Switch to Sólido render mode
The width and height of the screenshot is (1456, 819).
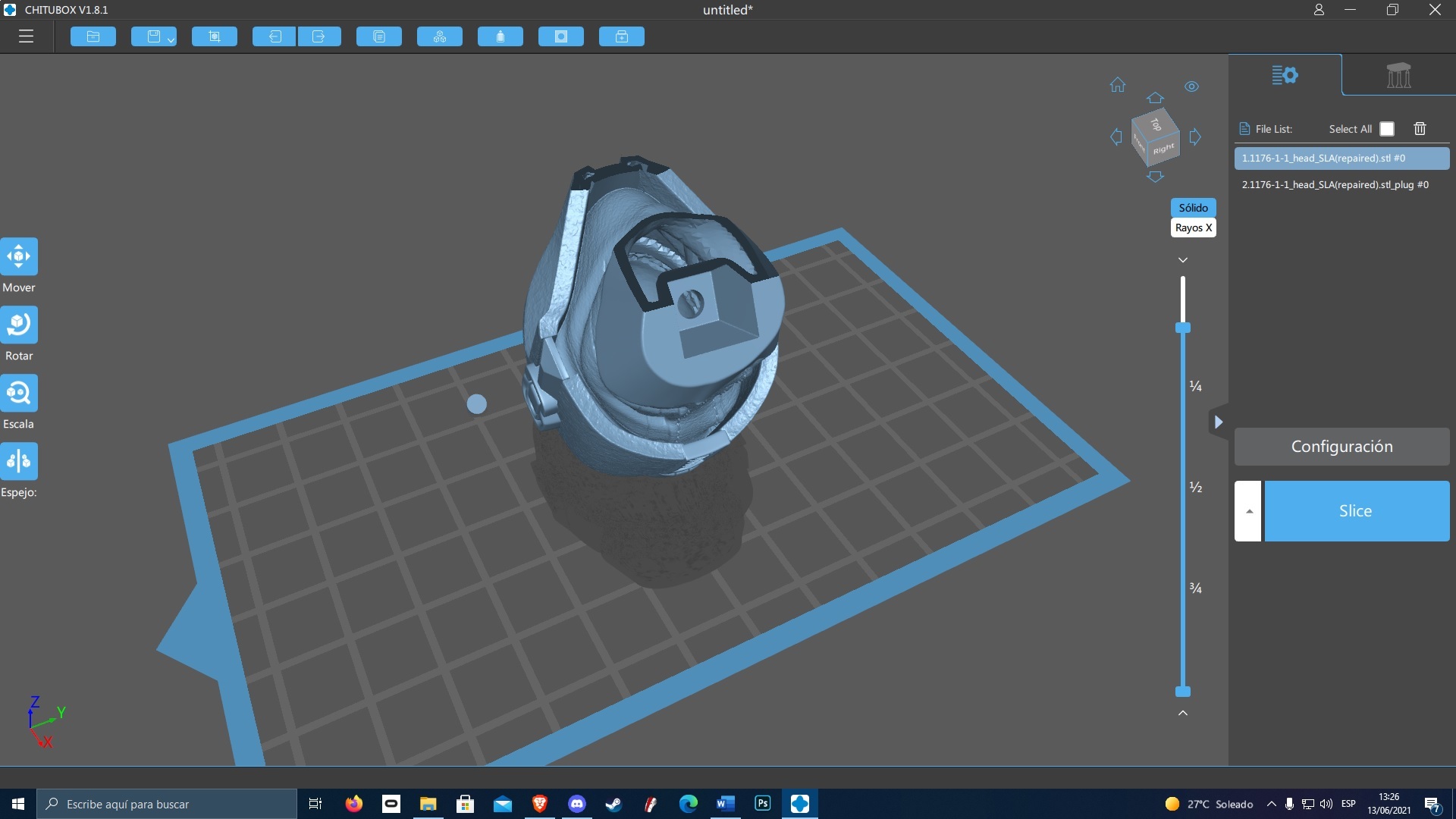(x=1194, y=208)
